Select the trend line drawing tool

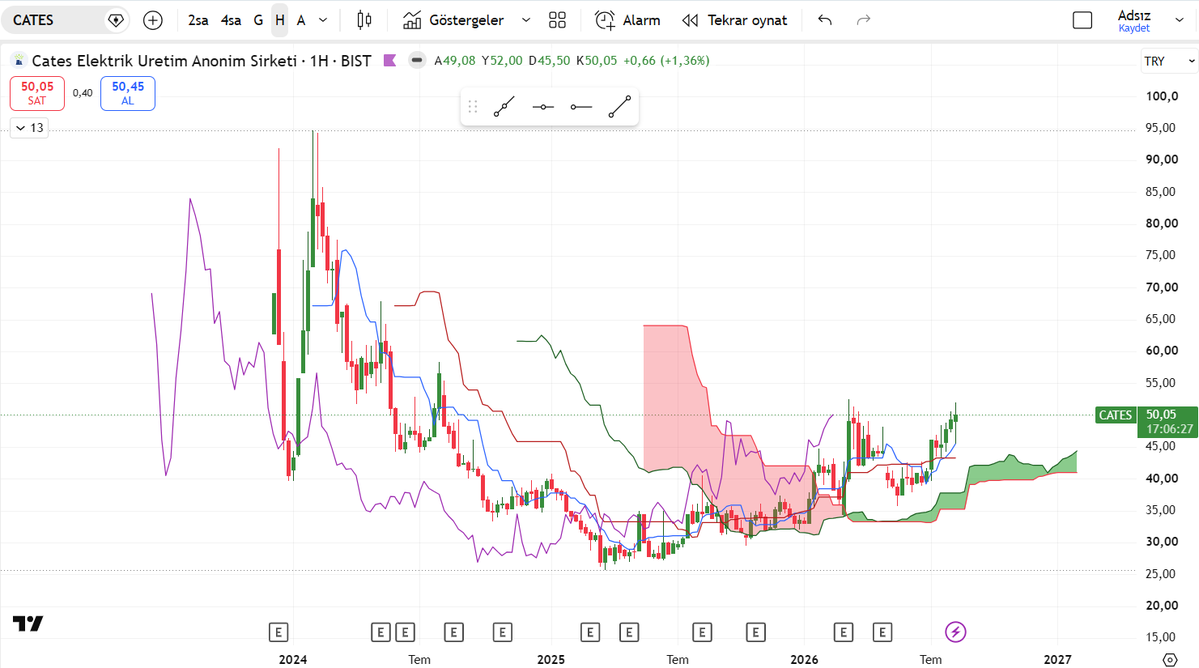tap(619, 107)
